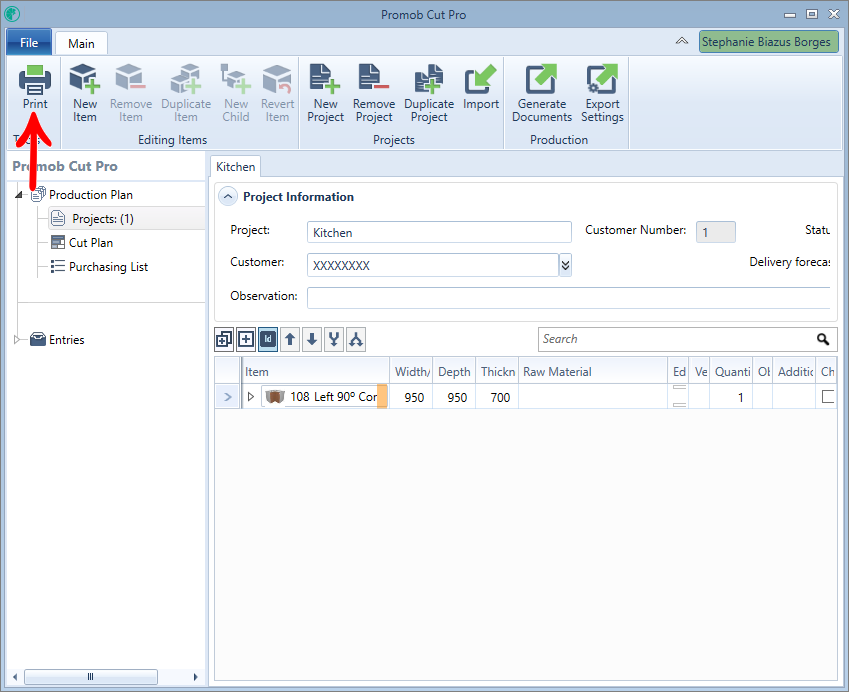Click the move up arrow icon
Screen dimensions: 849x692
(290, 340)
